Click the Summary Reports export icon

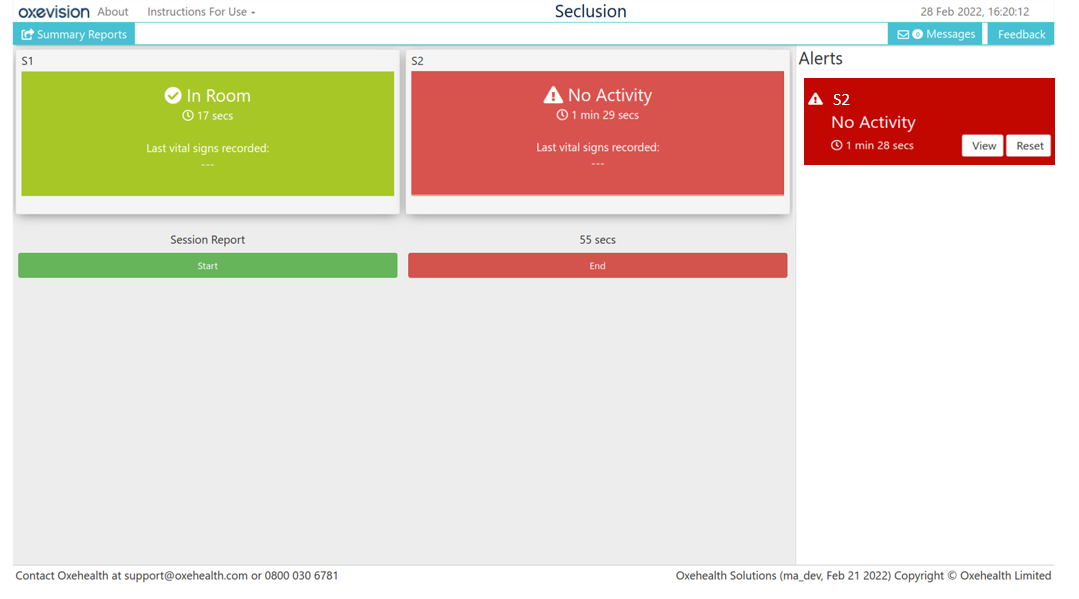(27, 33)
